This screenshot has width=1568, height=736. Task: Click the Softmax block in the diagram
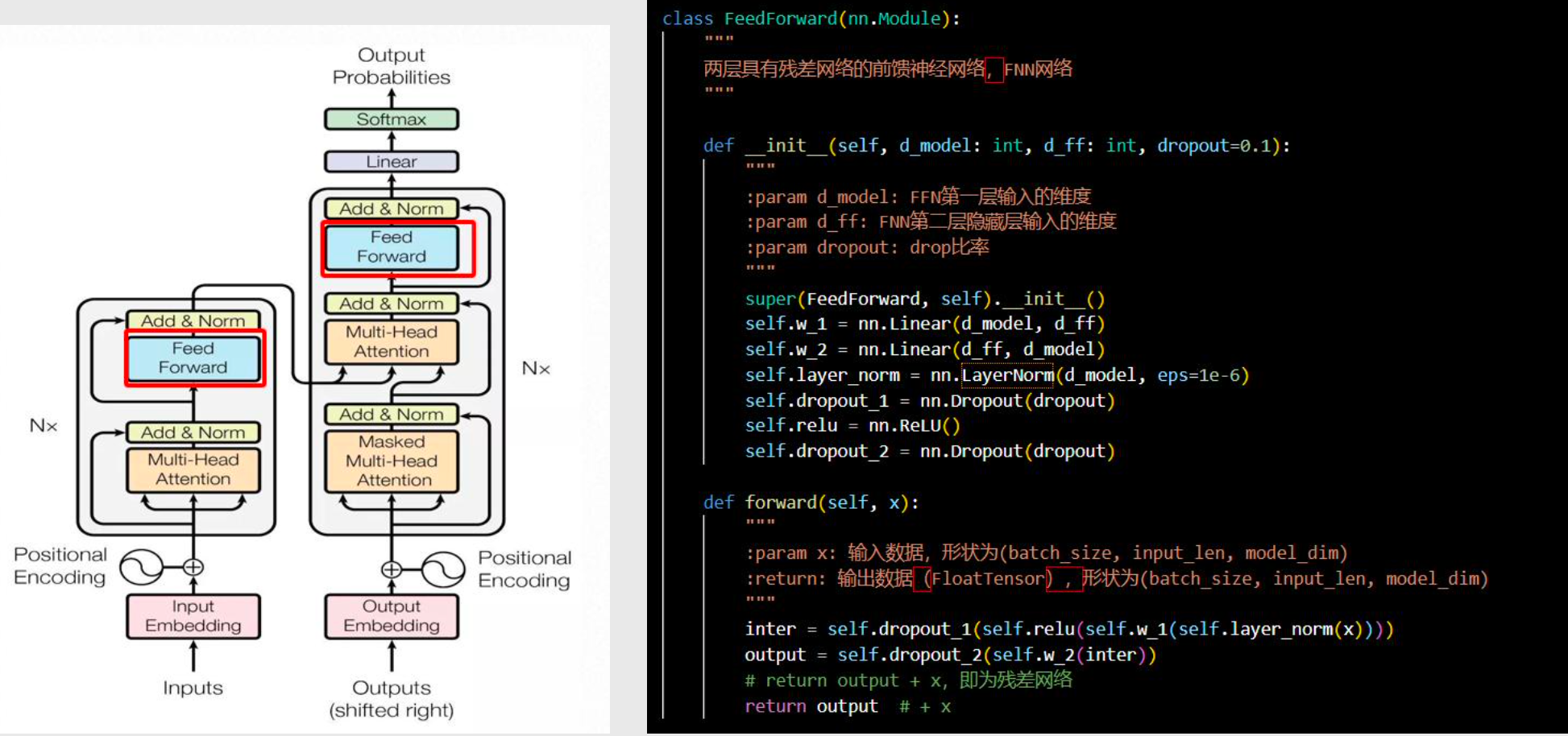(x=392, y=119)
